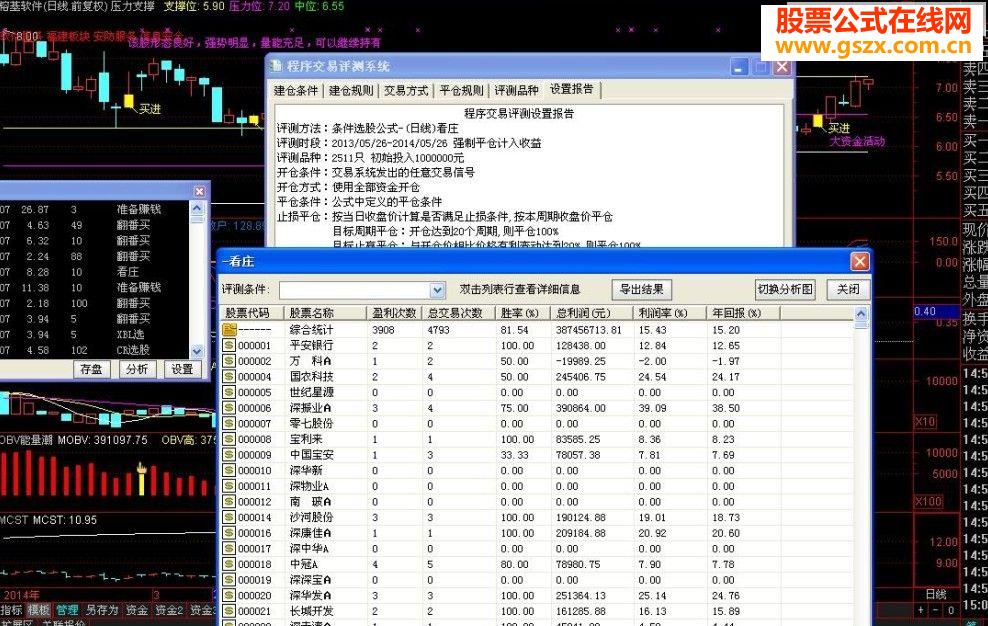Viewport: 988px width, 626px height.
Task: Sort by the 股票代码 column header
Action: 251,313
